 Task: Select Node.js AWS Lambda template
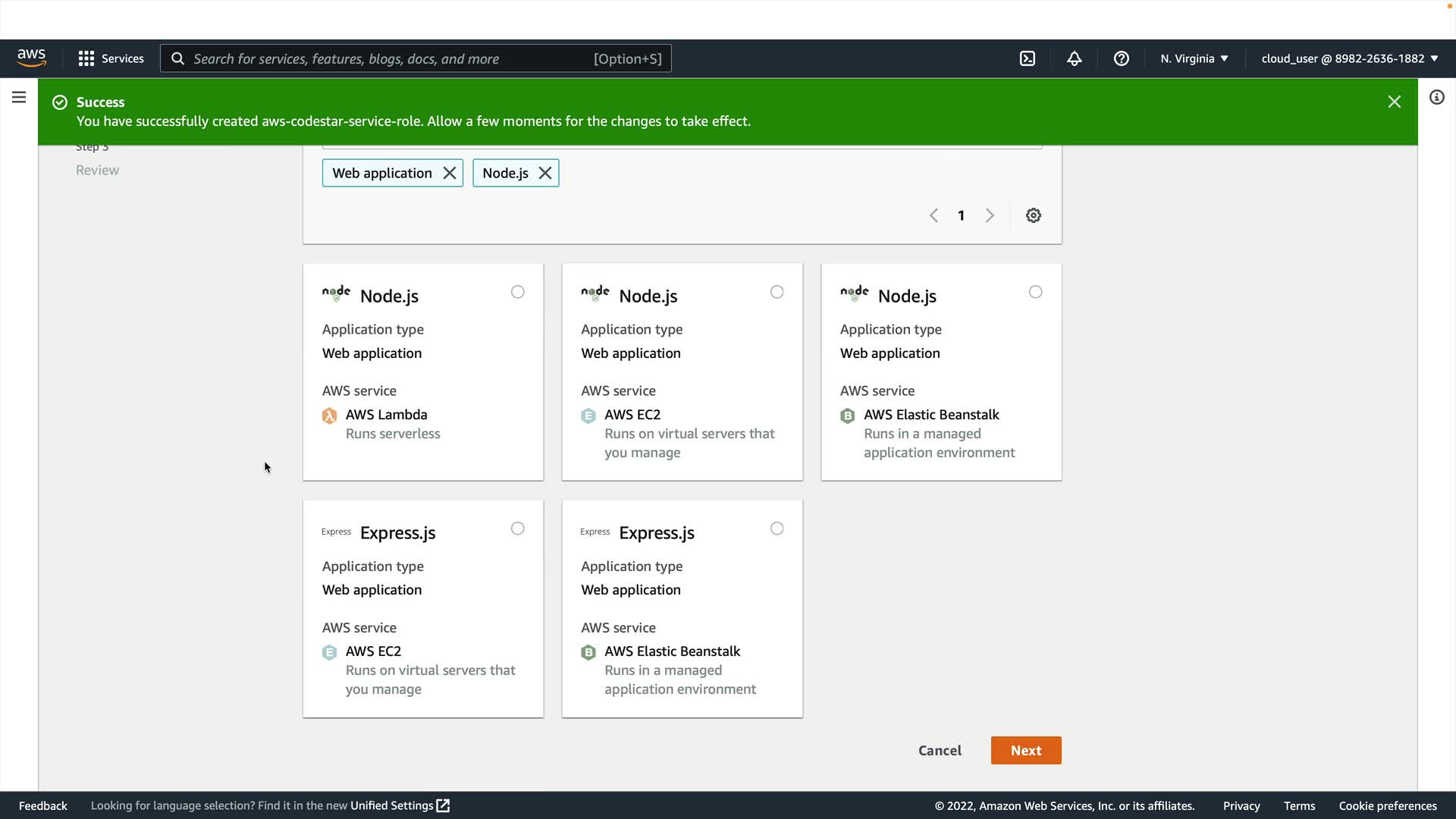coord(517,292)
